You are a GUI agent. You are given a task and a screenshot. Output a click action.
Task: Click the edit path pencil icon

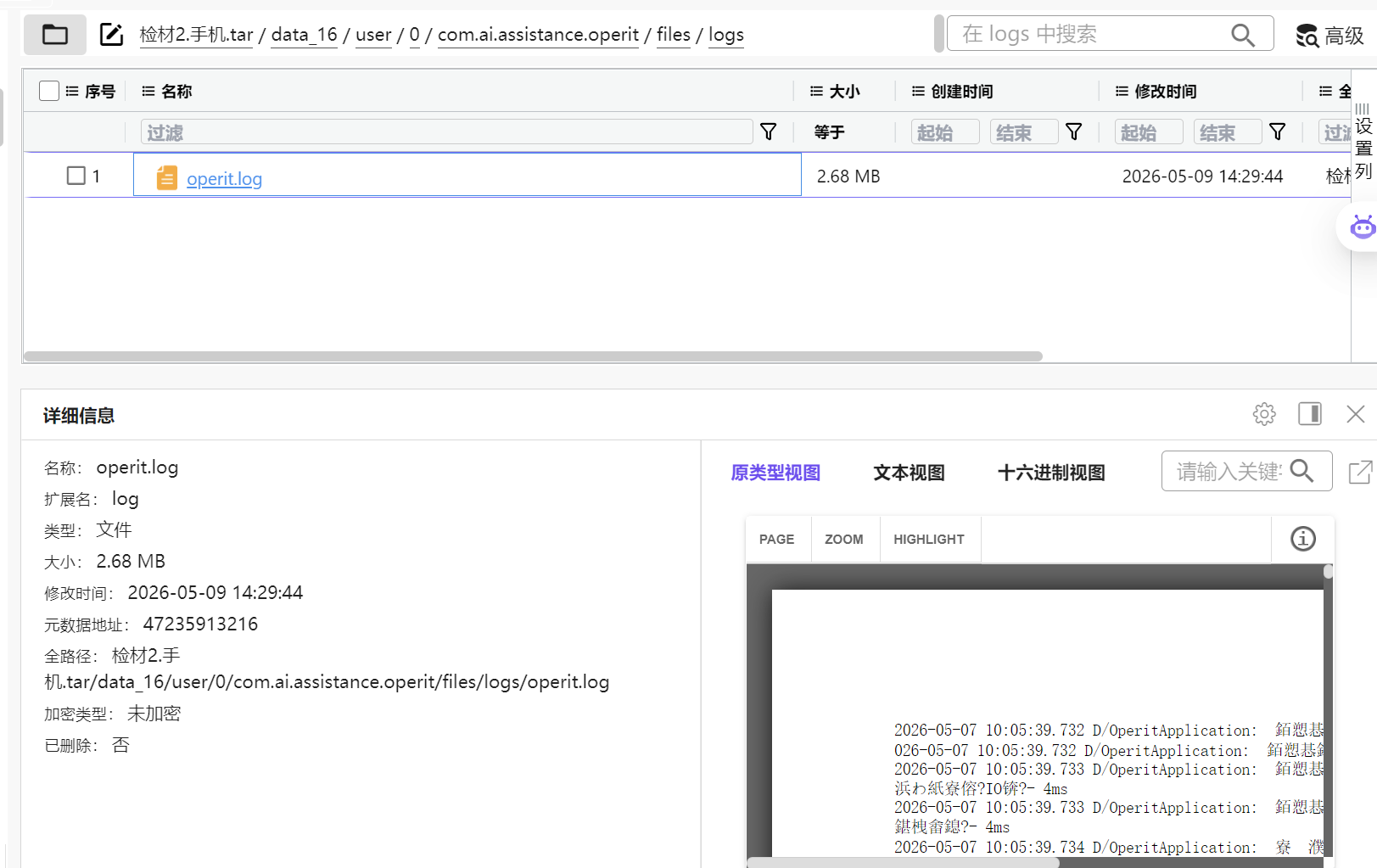[x=111, y=35]
